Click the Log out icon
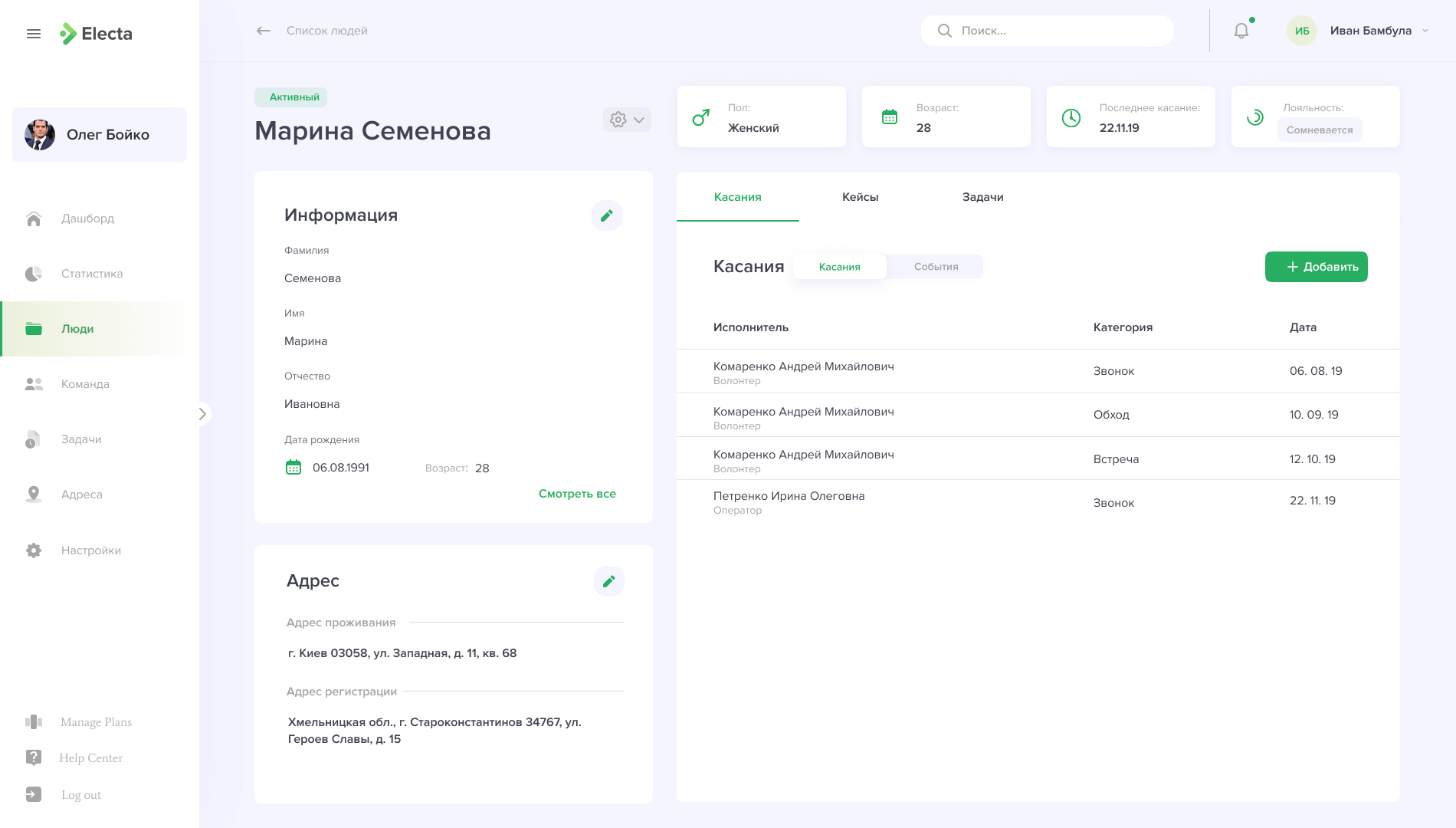 click(34, 794)
